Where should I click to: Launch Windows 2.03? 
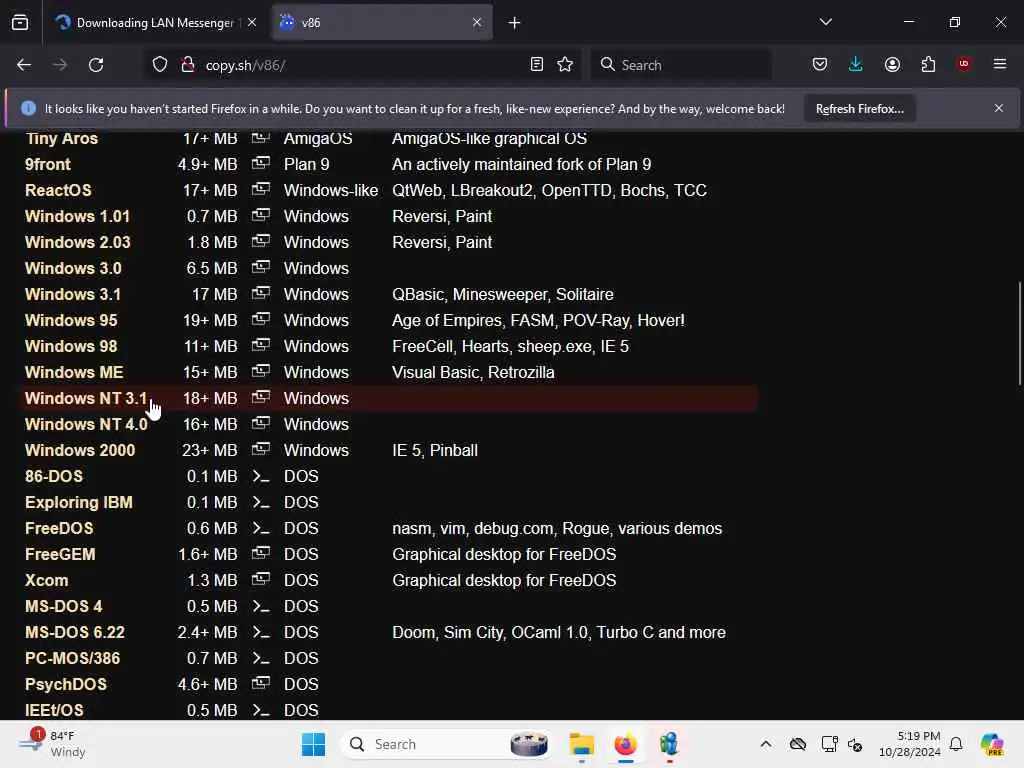[x=78, y=243]
